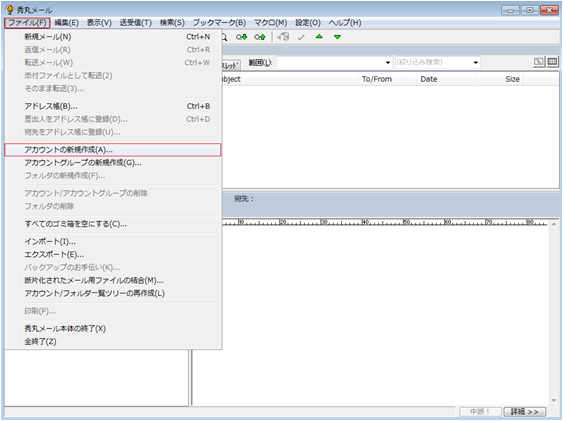Open the ブックマーク(B) menu
Image resolution: width=563 pixels, height=421 pixels.
pyautogui.click(x=219, y=23)
